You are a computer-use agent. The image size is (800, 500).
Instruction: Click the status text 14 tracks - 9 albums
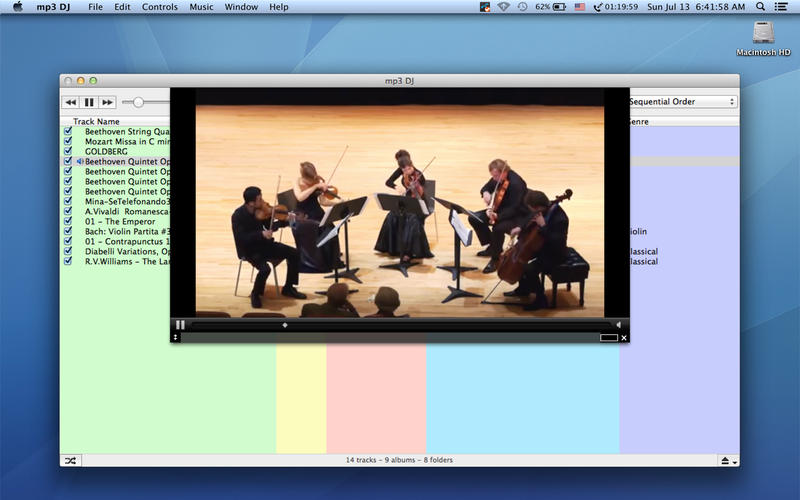(x=399, y=460)
